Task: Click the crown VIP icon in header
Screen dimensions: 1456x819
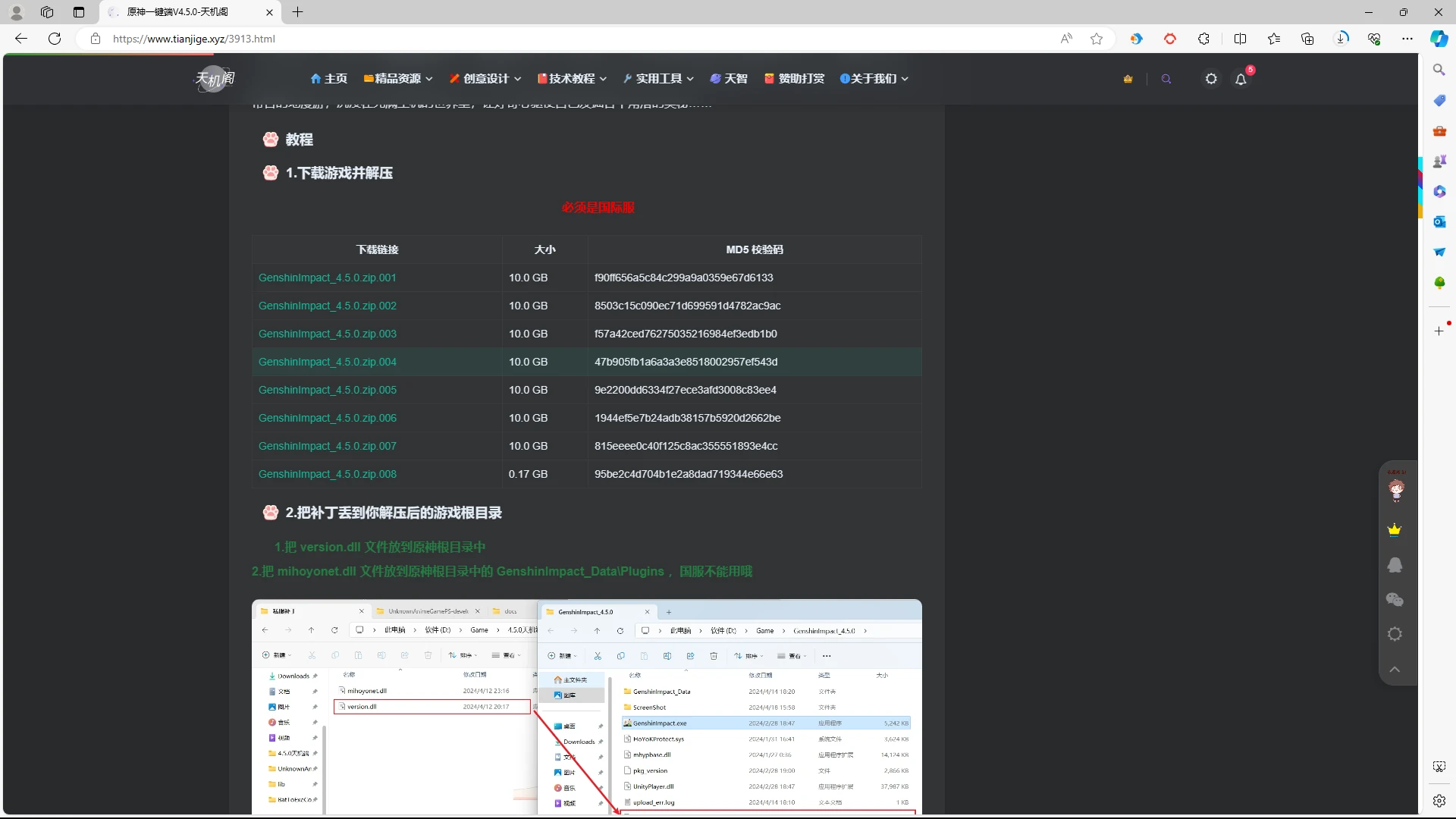Action: click(x=1128, y=79)
